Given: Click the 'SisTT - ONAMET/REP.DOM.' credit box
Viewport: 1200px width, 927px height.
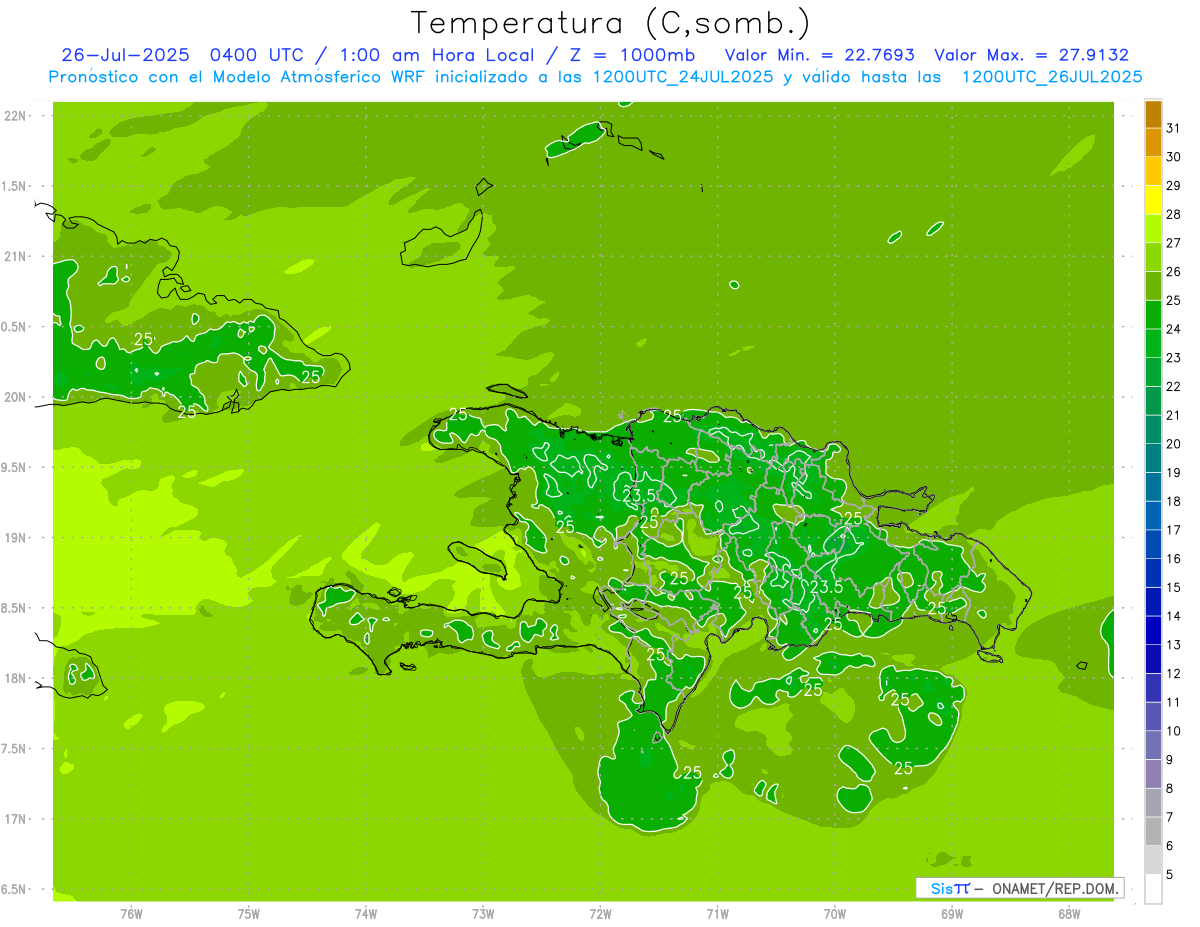Looking at the screenshot, I should tap(1019, 888).
